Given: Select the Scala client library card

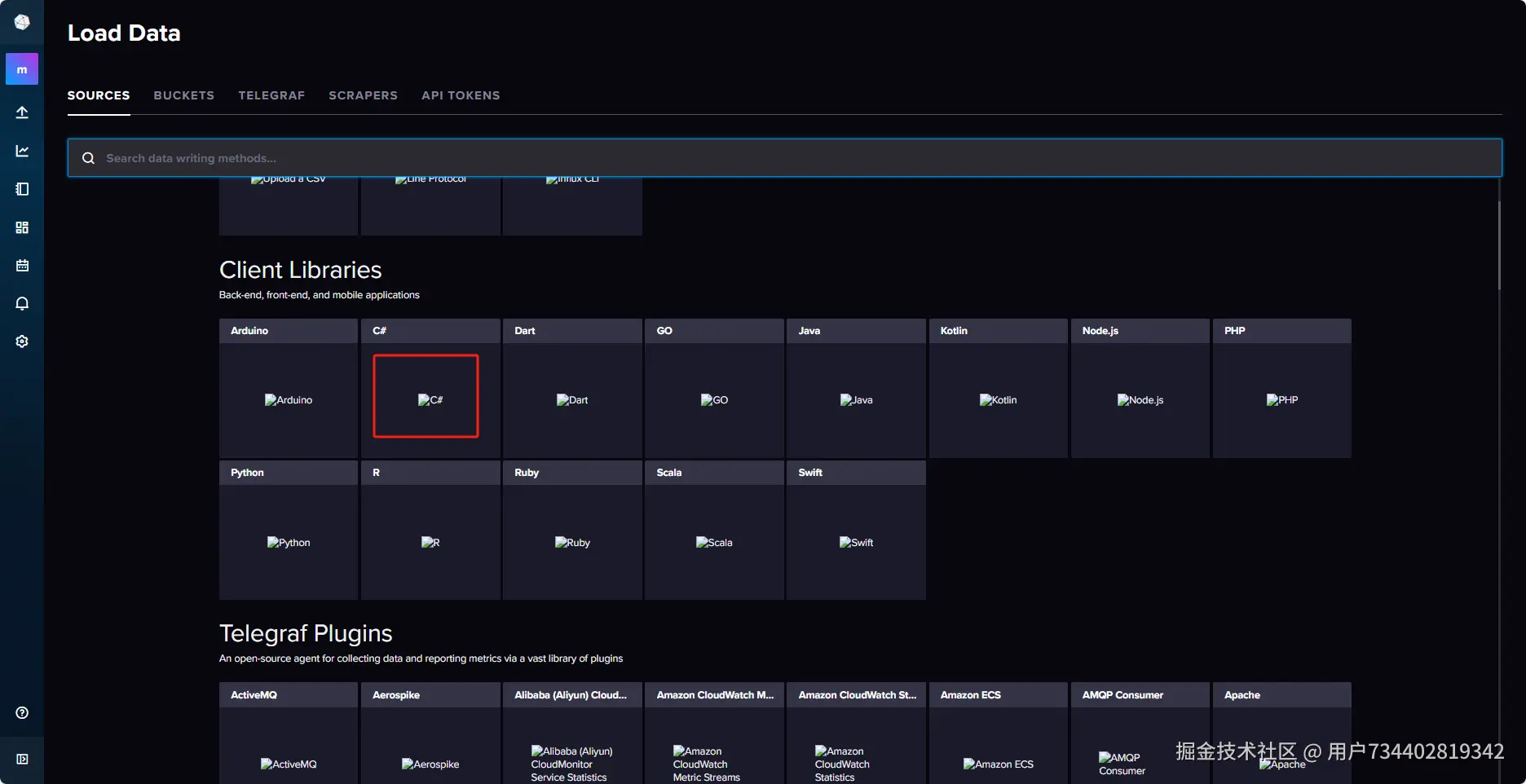Looking at the screenshot, I should tap(714, 530).
